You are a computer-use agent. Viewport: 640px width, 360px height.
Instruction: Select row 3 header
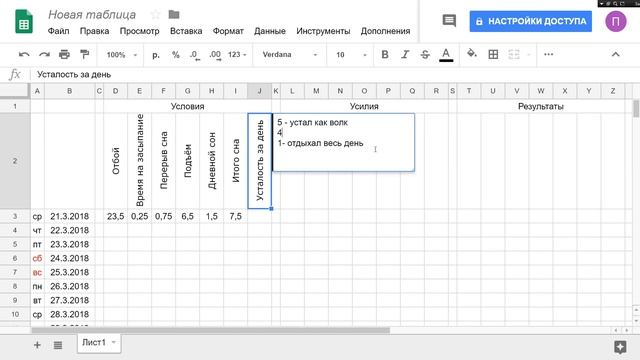coord(15,216)
